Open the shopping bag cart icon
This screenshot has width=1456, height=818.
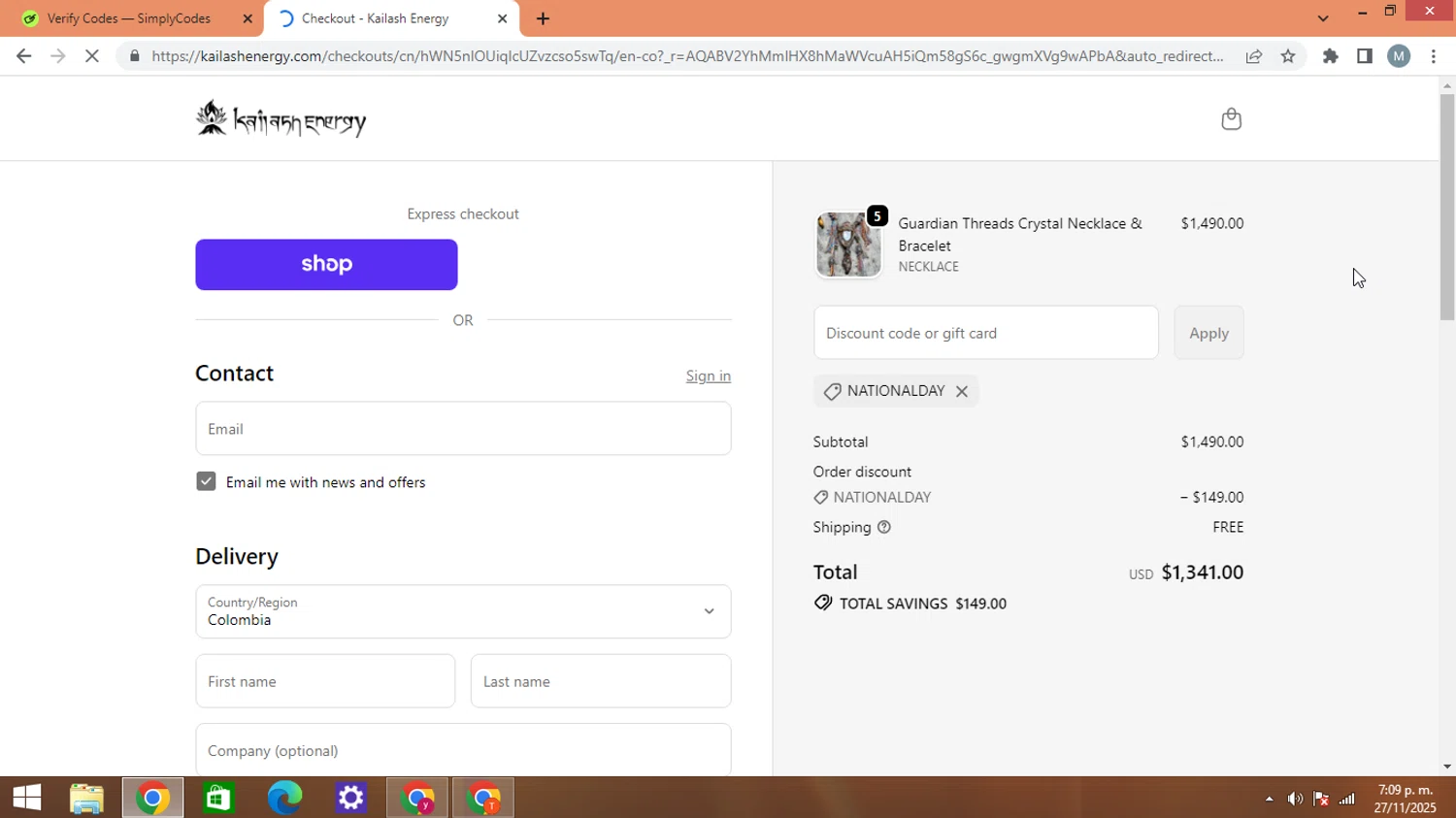[x=1231, y=118]
